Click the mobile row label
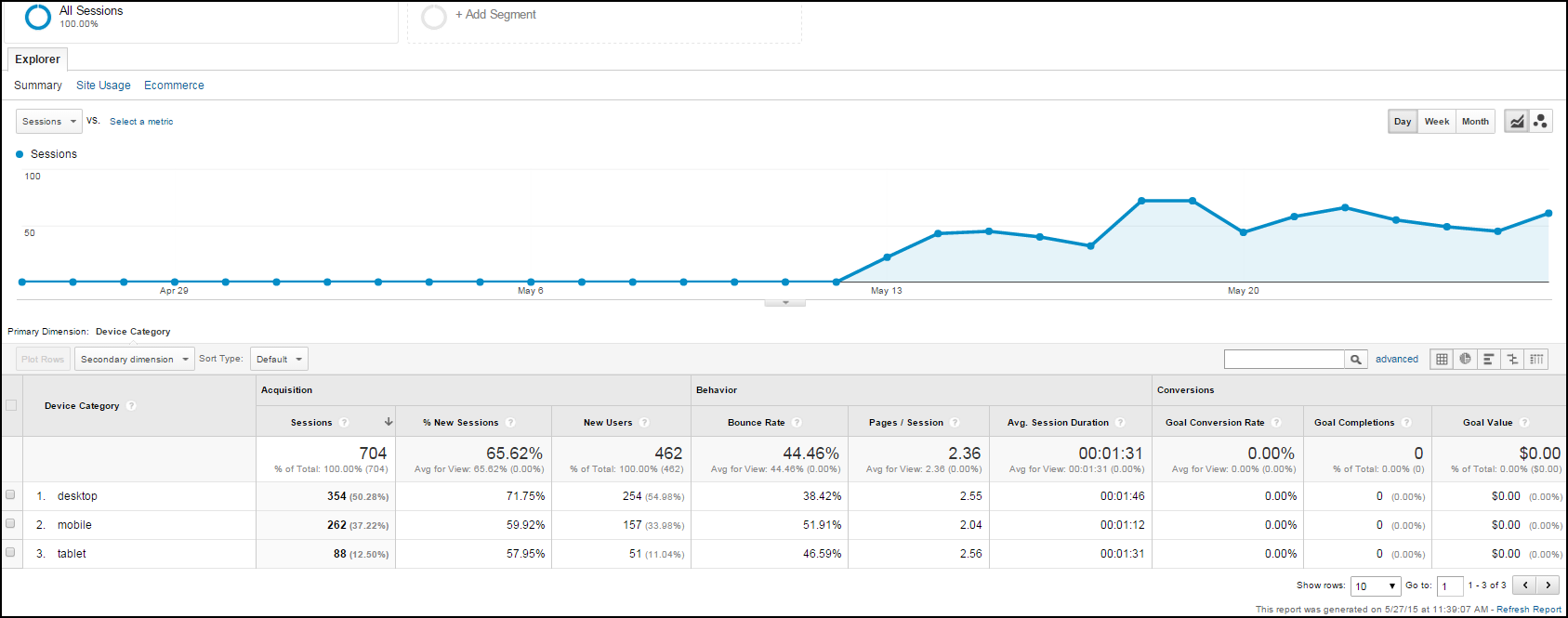This screenshot has width=1568, height=618. point(74,525)
